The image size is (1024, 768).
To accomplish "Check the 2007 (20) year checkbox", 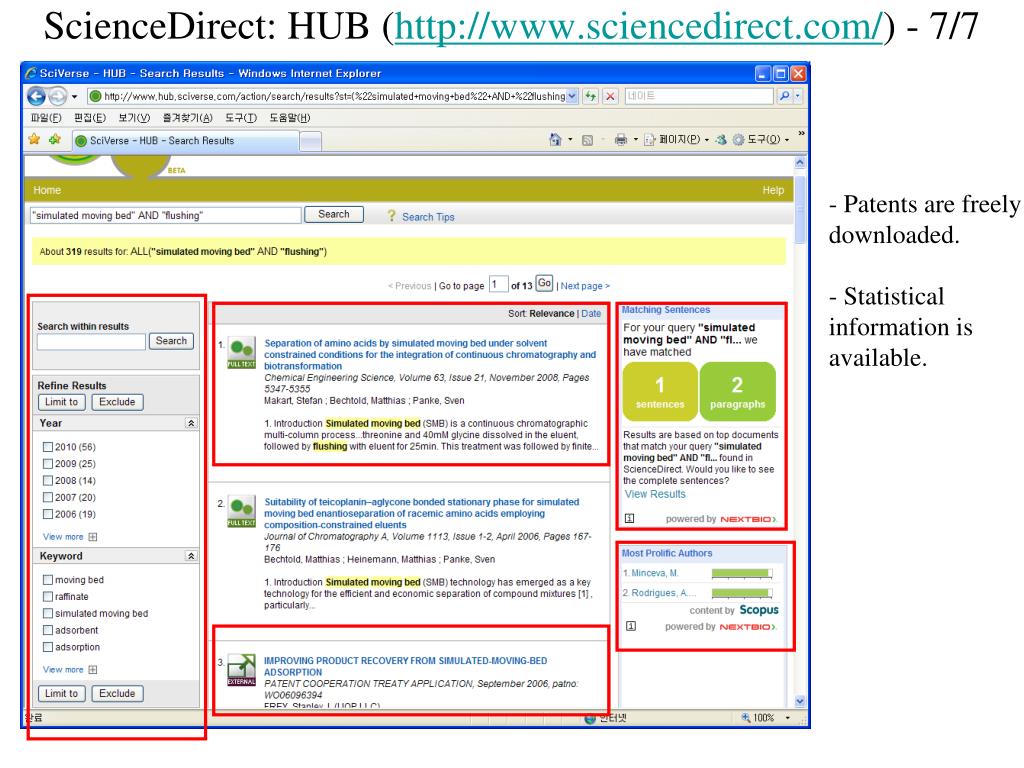I will 48,498.
